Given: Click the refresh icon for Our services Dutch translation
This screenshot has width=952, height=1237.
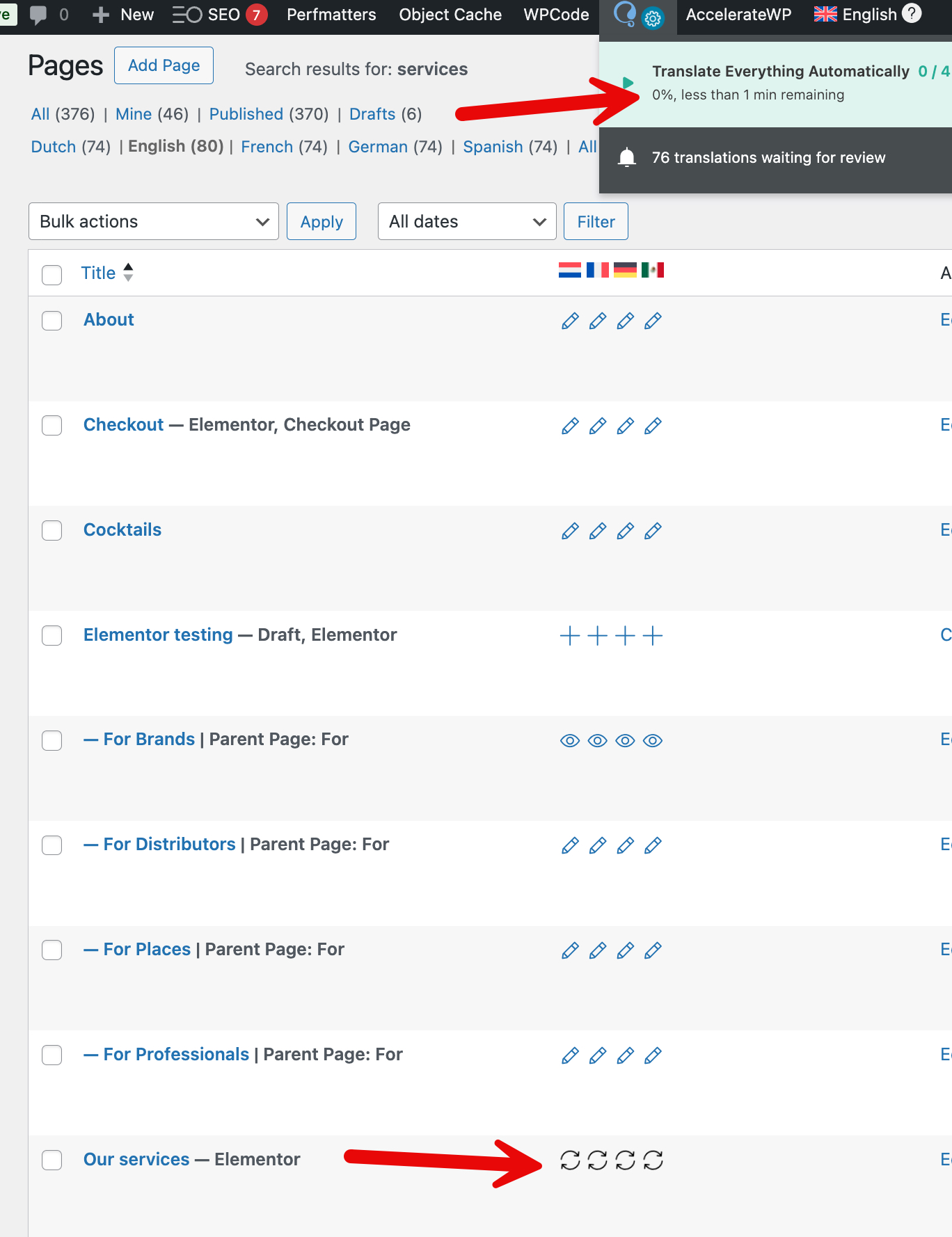Looking at the screenshot, I should [570, 1160].
